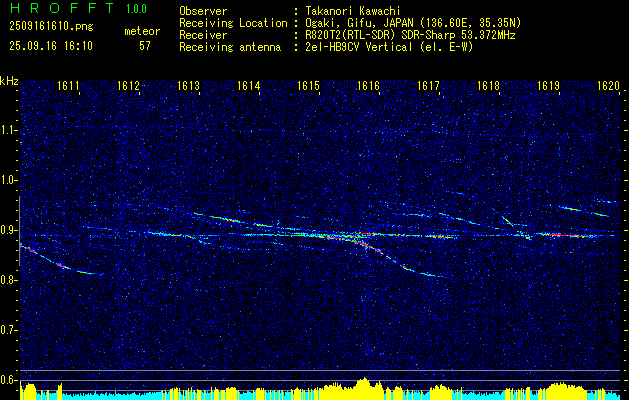Image resolution: width=629 pixels, height=400 pixels.
Task: Select the filename 2509161610.png
Action: [51, 27]
